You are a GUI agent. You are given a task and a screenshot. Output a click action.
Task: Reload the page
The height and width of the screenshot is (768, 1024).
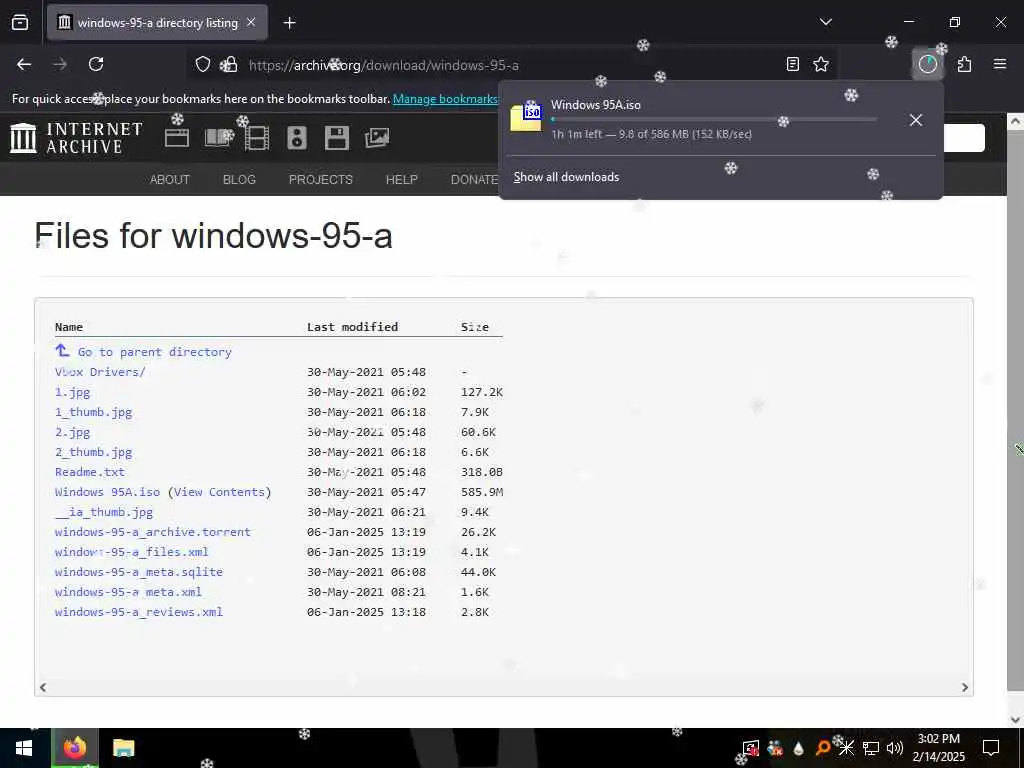click(96, 64)
